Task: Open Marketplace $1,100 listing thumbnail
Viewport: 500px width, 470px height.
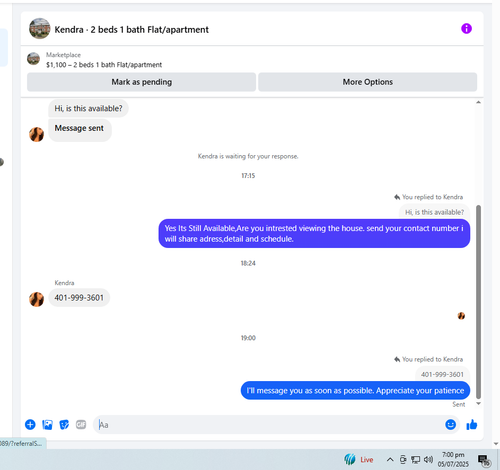Action: tap(33, 59)
